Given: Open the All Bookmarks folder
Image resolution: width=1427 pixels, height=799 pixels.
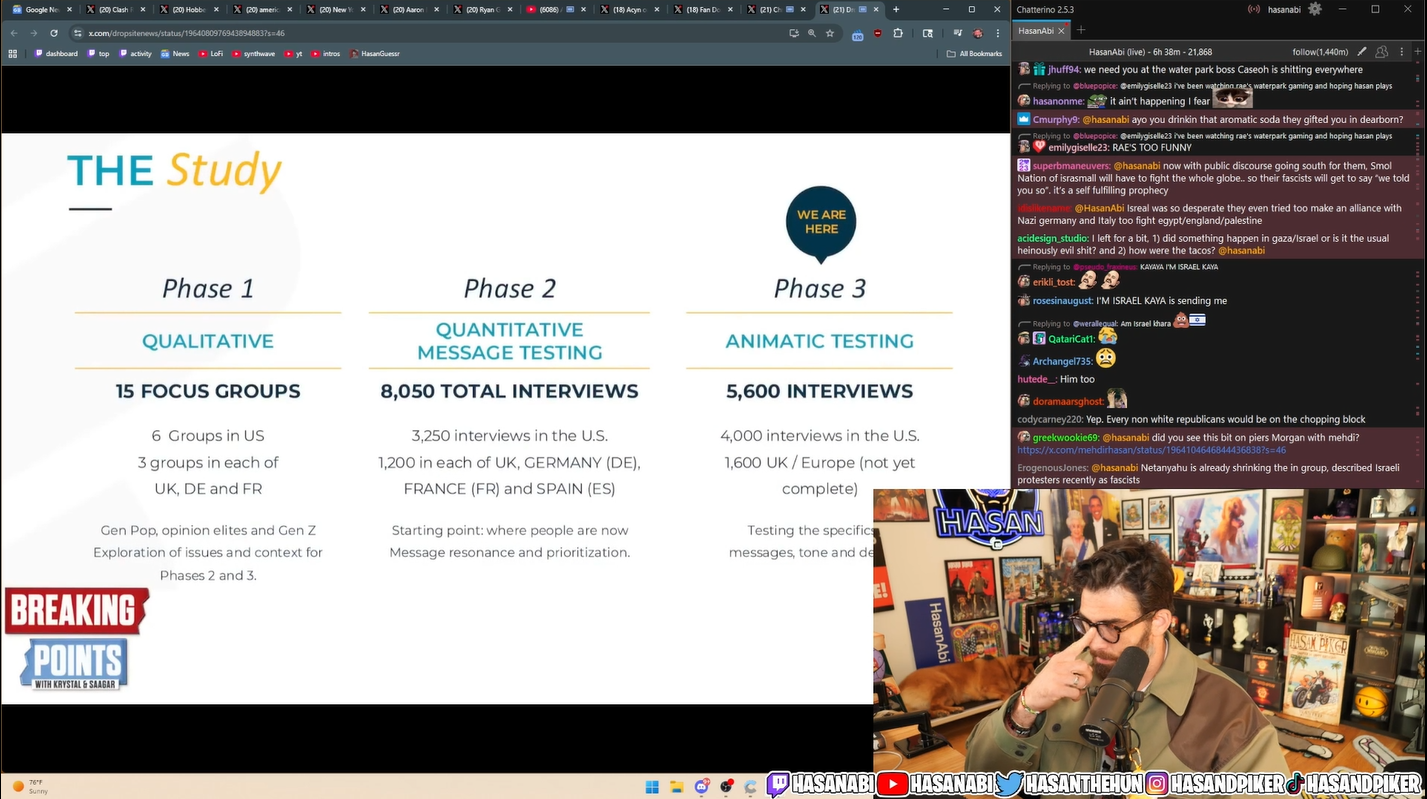Looking at the screenshot, I should (974, 54).
